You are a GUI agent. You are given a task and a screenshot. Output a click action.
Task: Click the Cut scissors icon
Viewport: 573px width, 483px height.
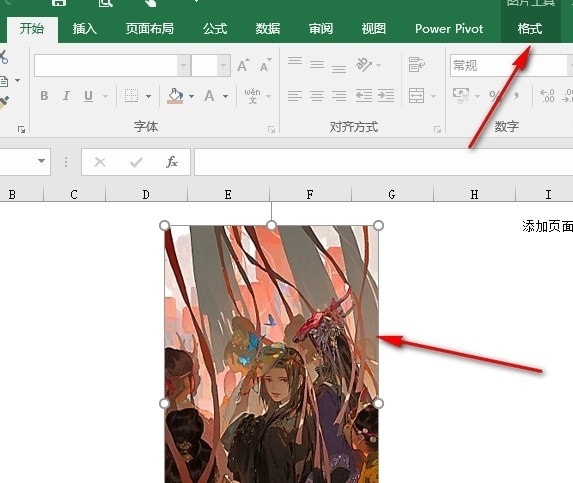pyautogui.click(x=3, y=57)
